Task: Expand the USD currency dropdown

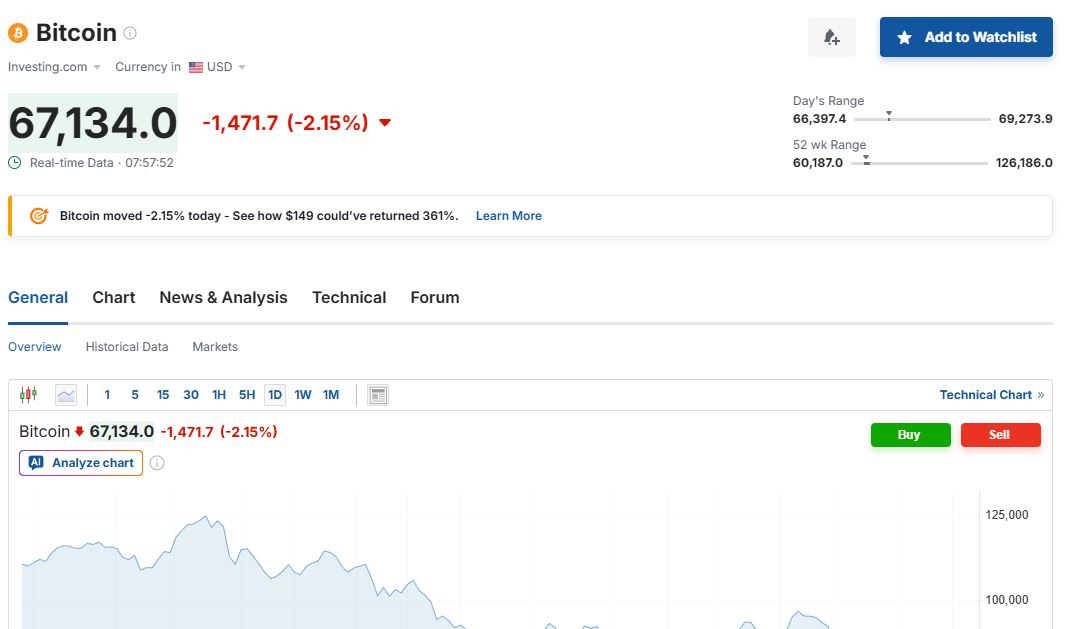Action: [218, 67]
